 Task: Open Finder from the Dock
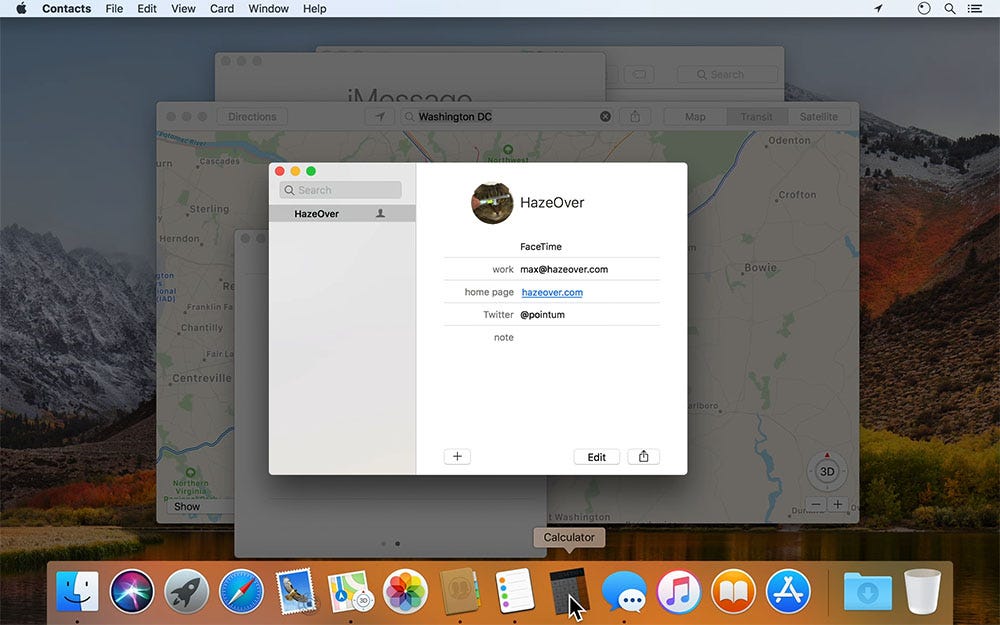(77, 591)
